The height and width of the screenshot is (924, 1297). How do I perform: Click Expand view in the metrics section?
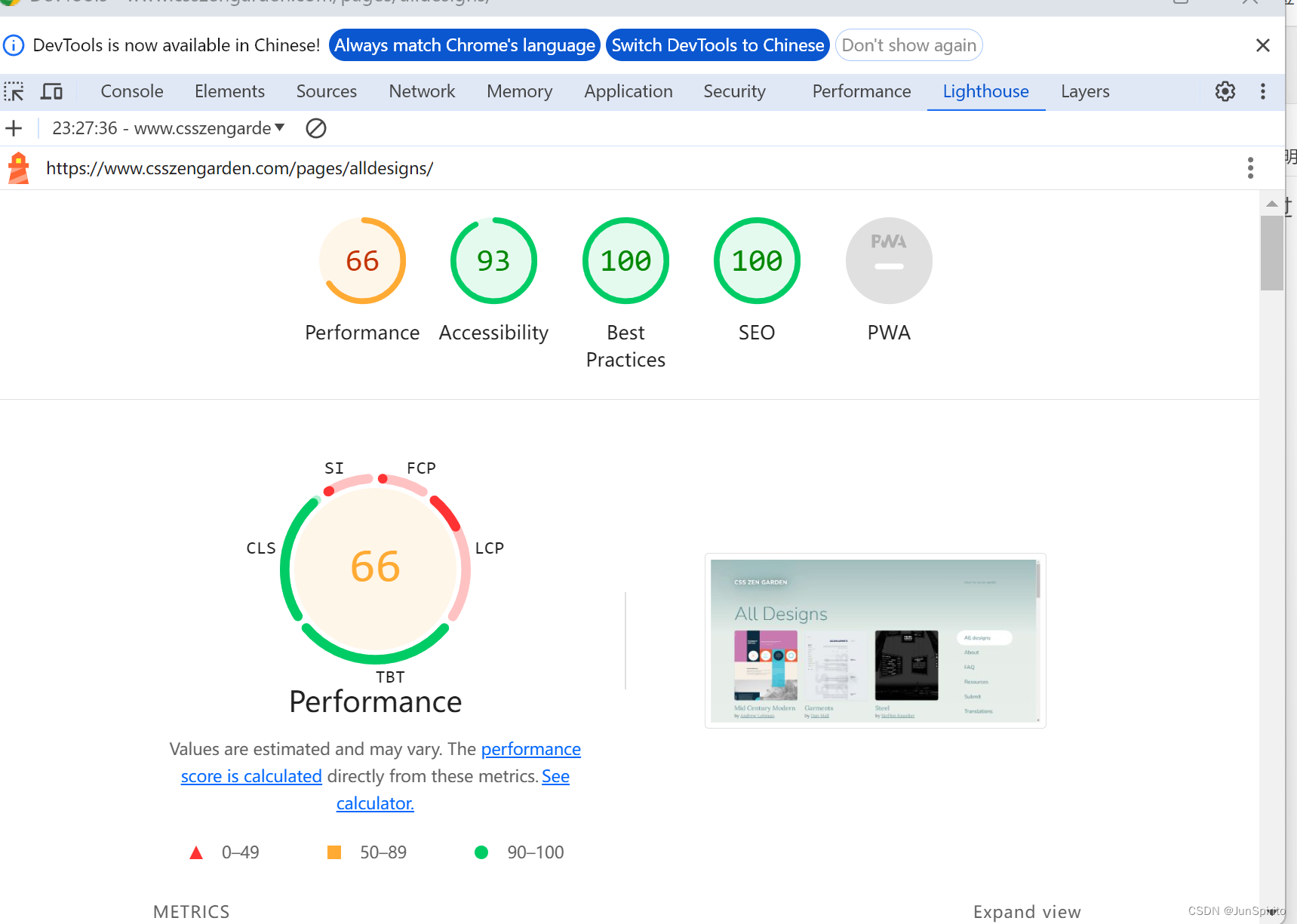point(1027,912)
